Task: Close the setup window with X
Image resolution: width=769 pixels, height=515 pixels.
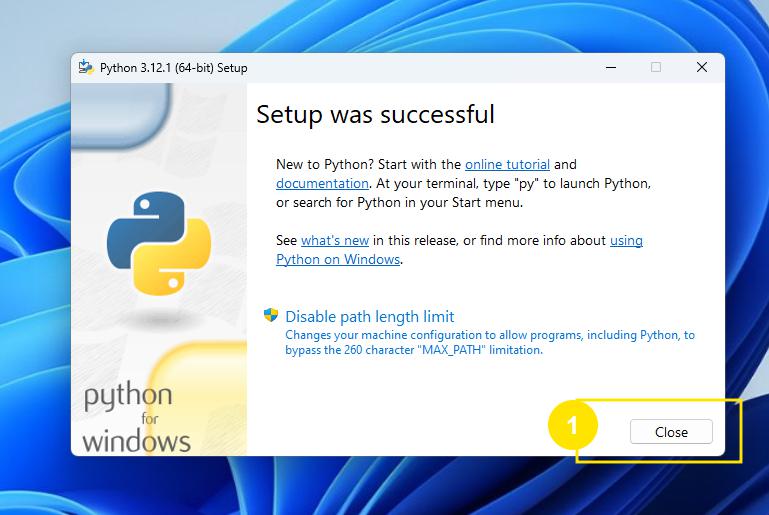Action: (x=702, y=67)
